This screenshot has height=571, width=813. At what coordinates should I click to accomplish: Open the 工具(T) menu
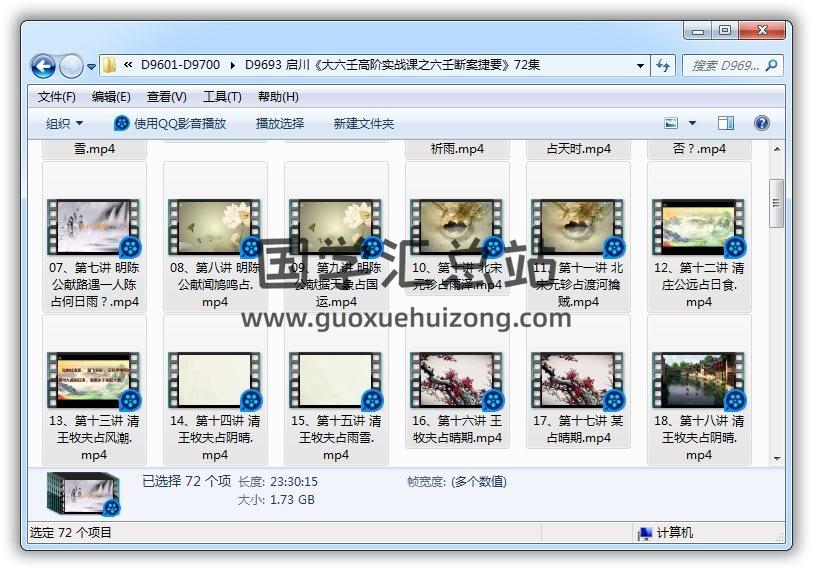point(222,97)
